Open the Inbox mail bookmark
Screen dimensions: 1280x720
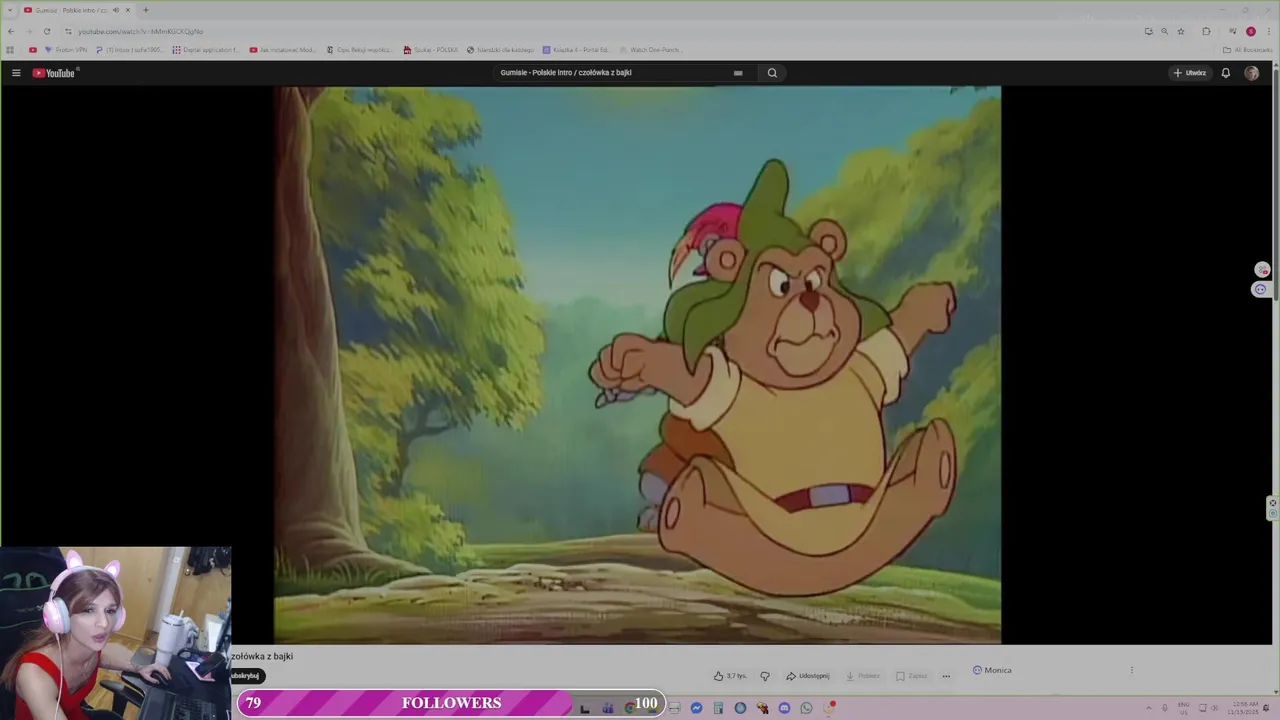(x=129, y=50)
